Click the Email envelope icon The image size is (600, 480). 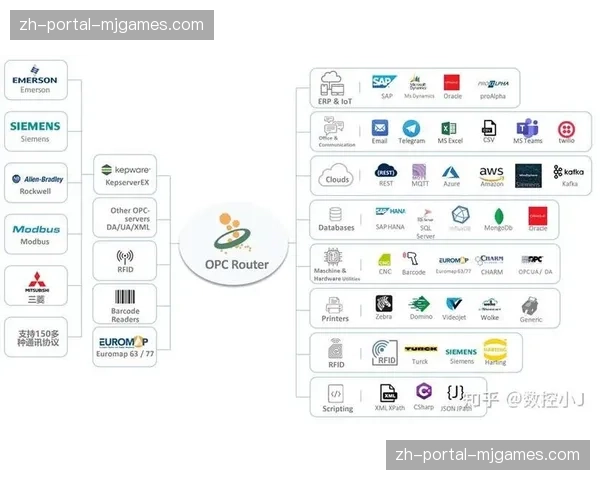tap(379, 129)
